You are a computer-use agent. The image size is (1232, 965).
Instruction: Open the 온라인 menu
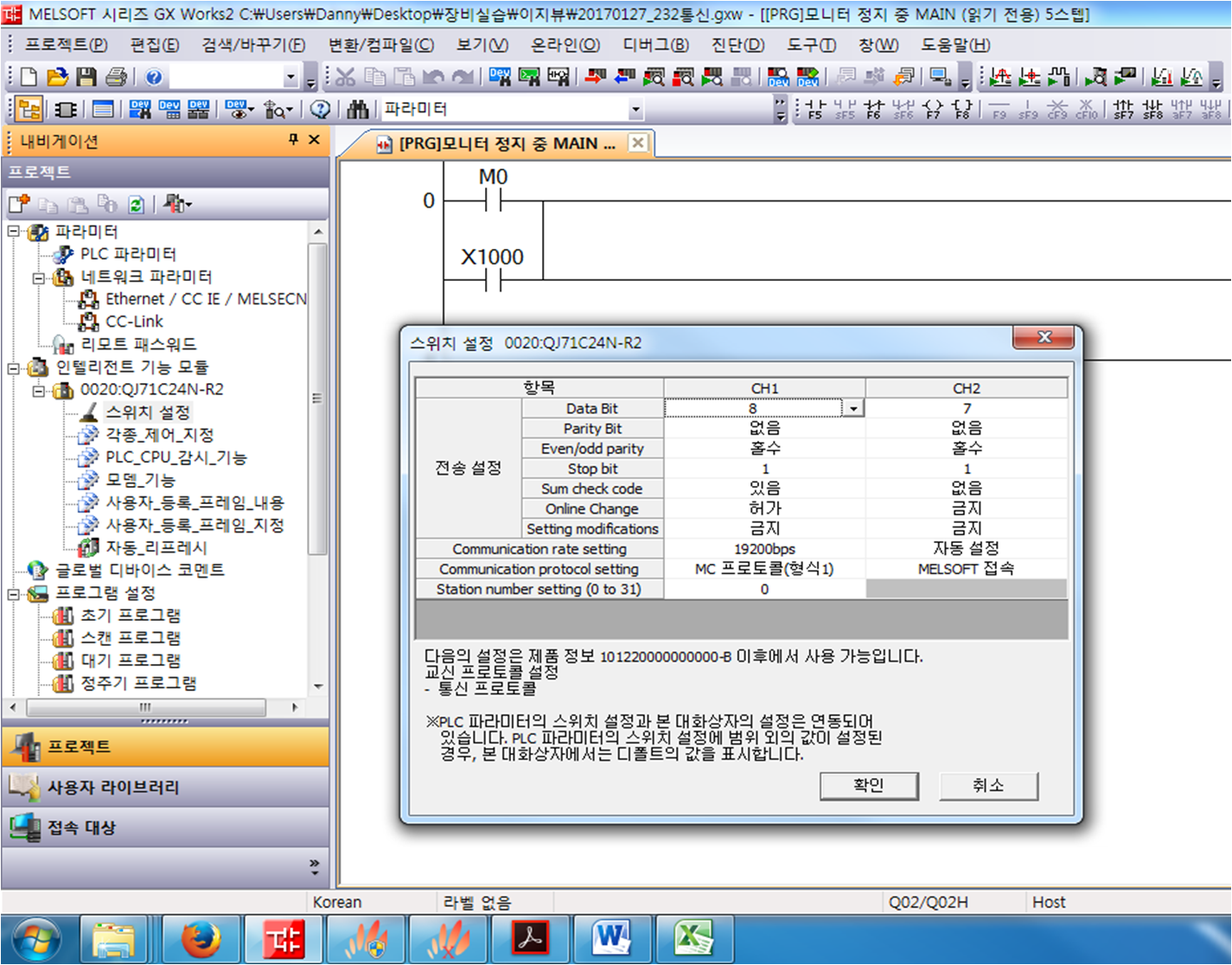click(565, 45)
